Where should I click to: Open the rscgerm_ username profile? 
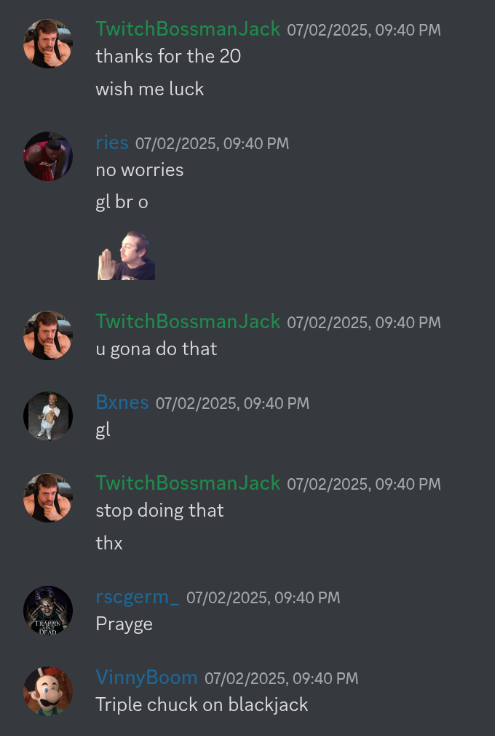pyautogui.click(x=137, y=597)
